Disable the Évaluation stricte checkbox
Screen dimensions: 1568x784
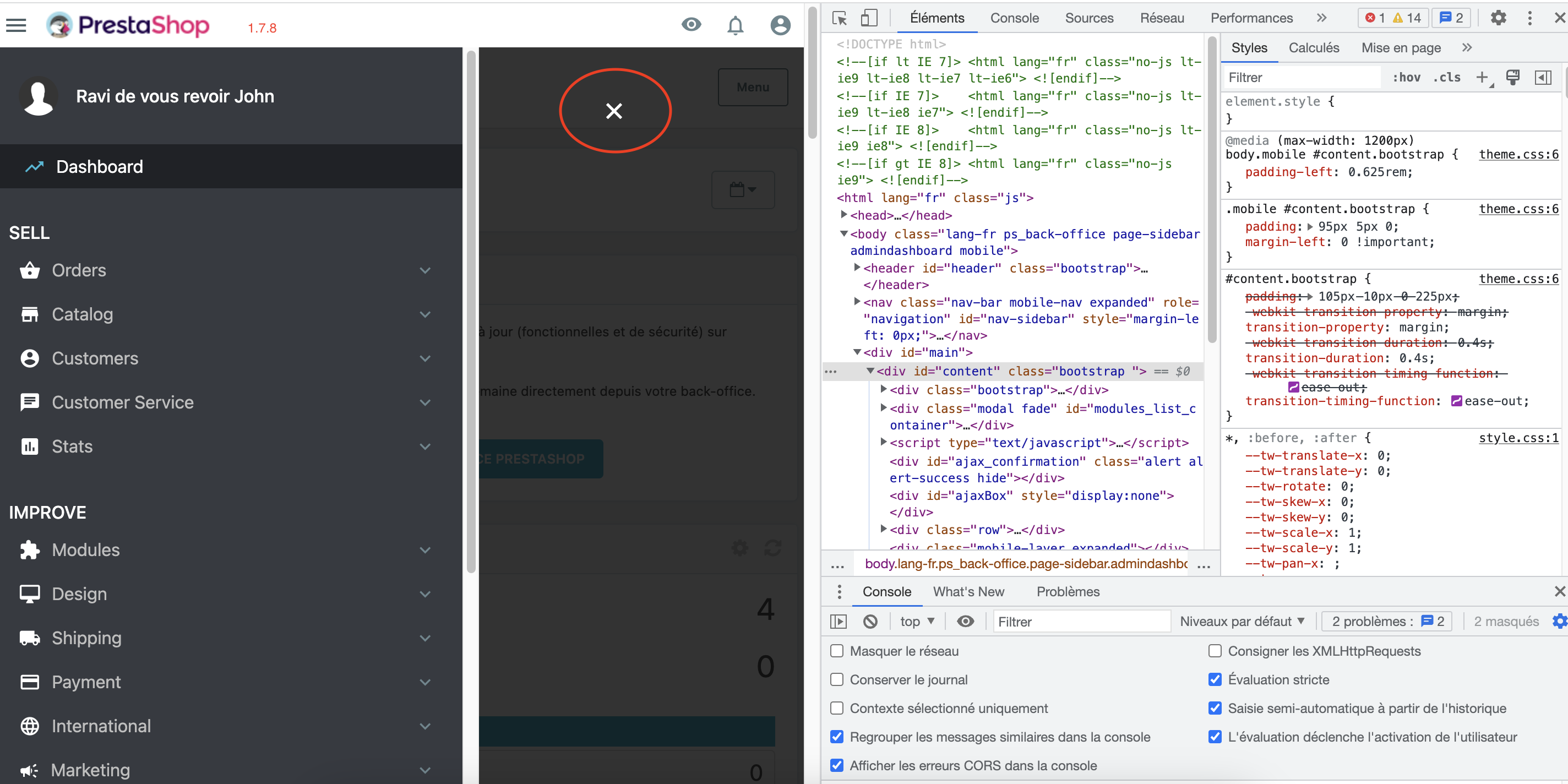point(1215,679)
